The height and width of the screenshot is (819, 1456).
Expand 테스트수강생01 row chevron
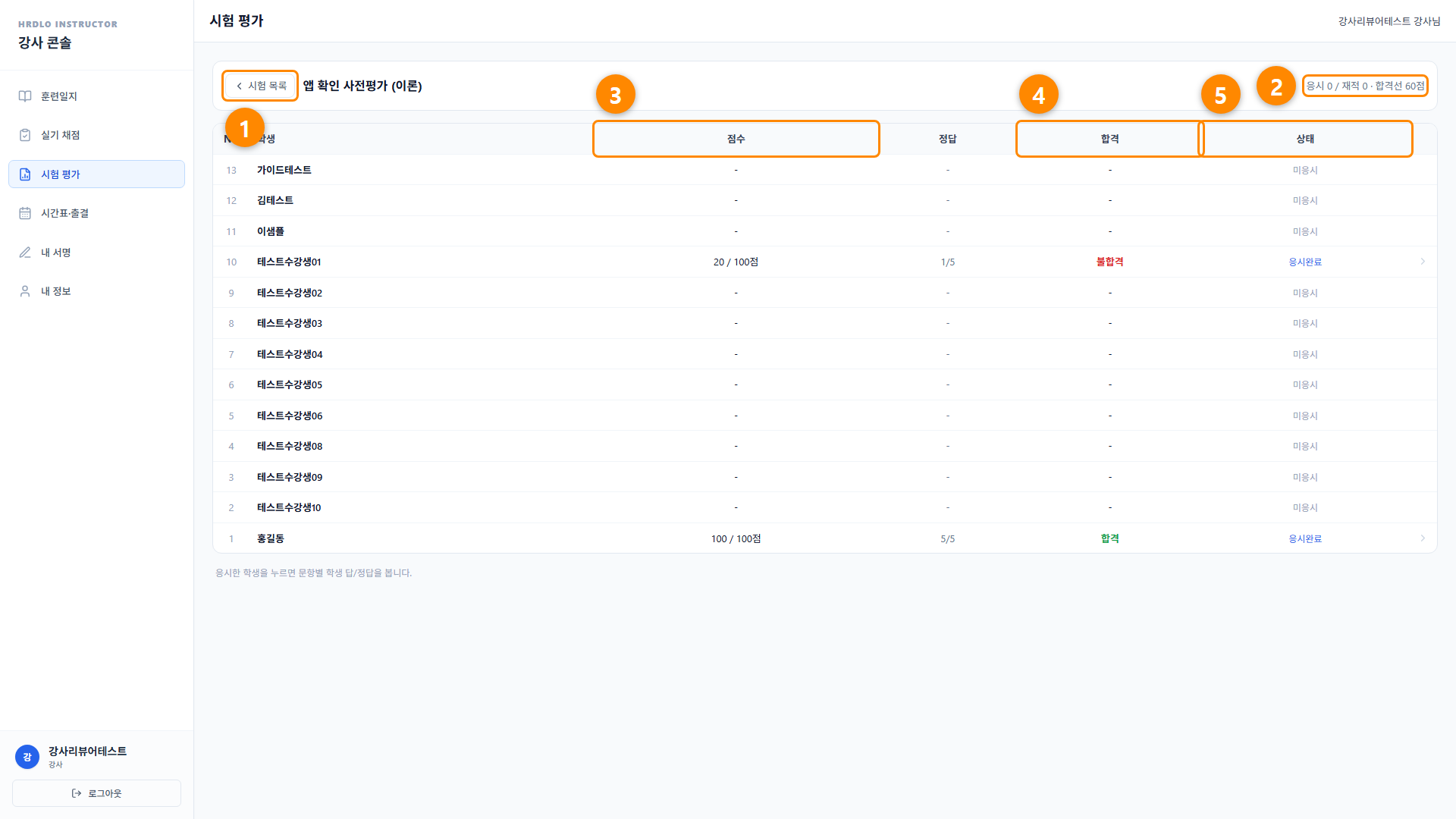pyautogui.click(x=1423, y=262)
